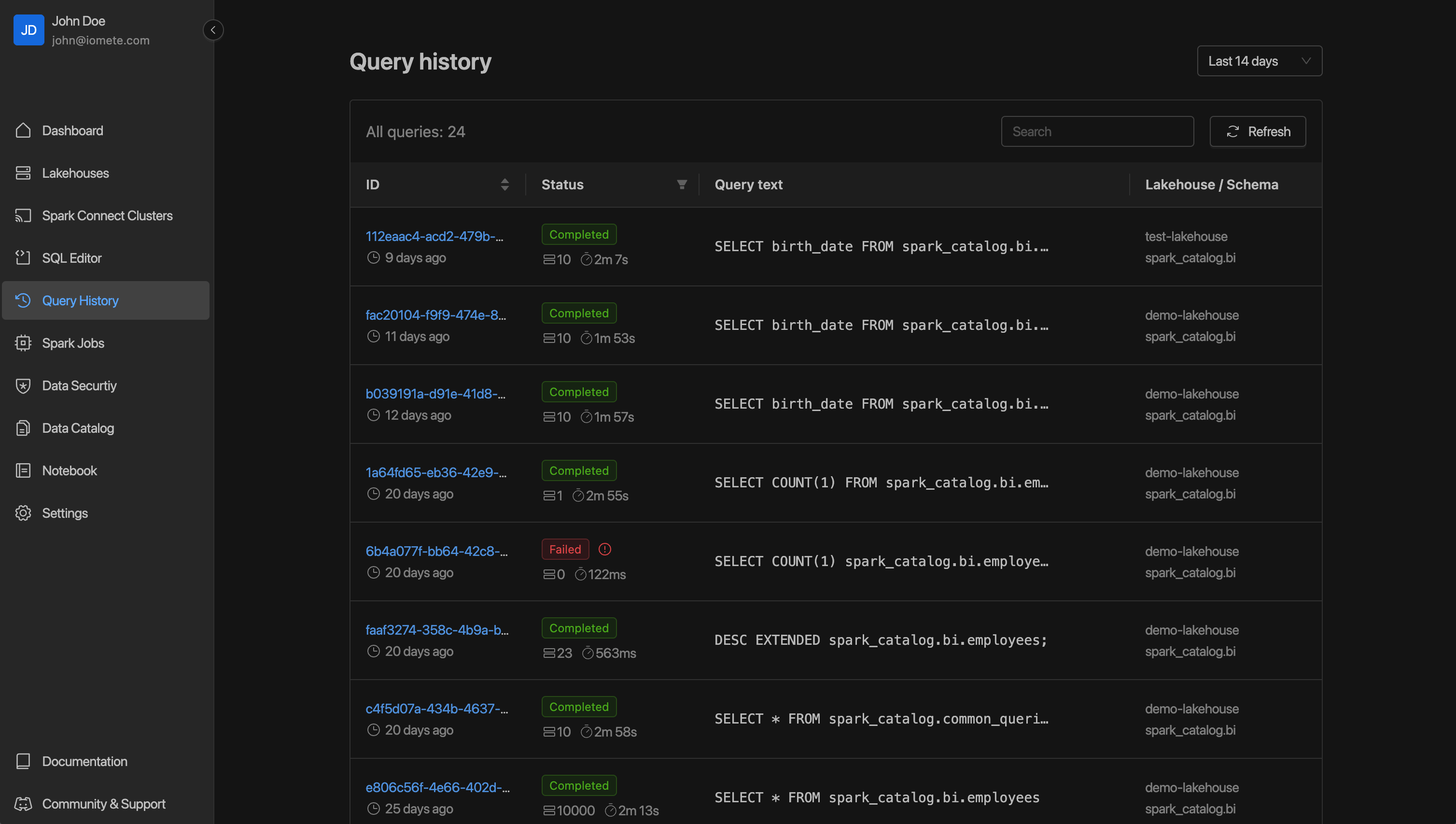The image size is (1456, 824).
Task: Click the Query text column header
Action: [x=748, y=185]
